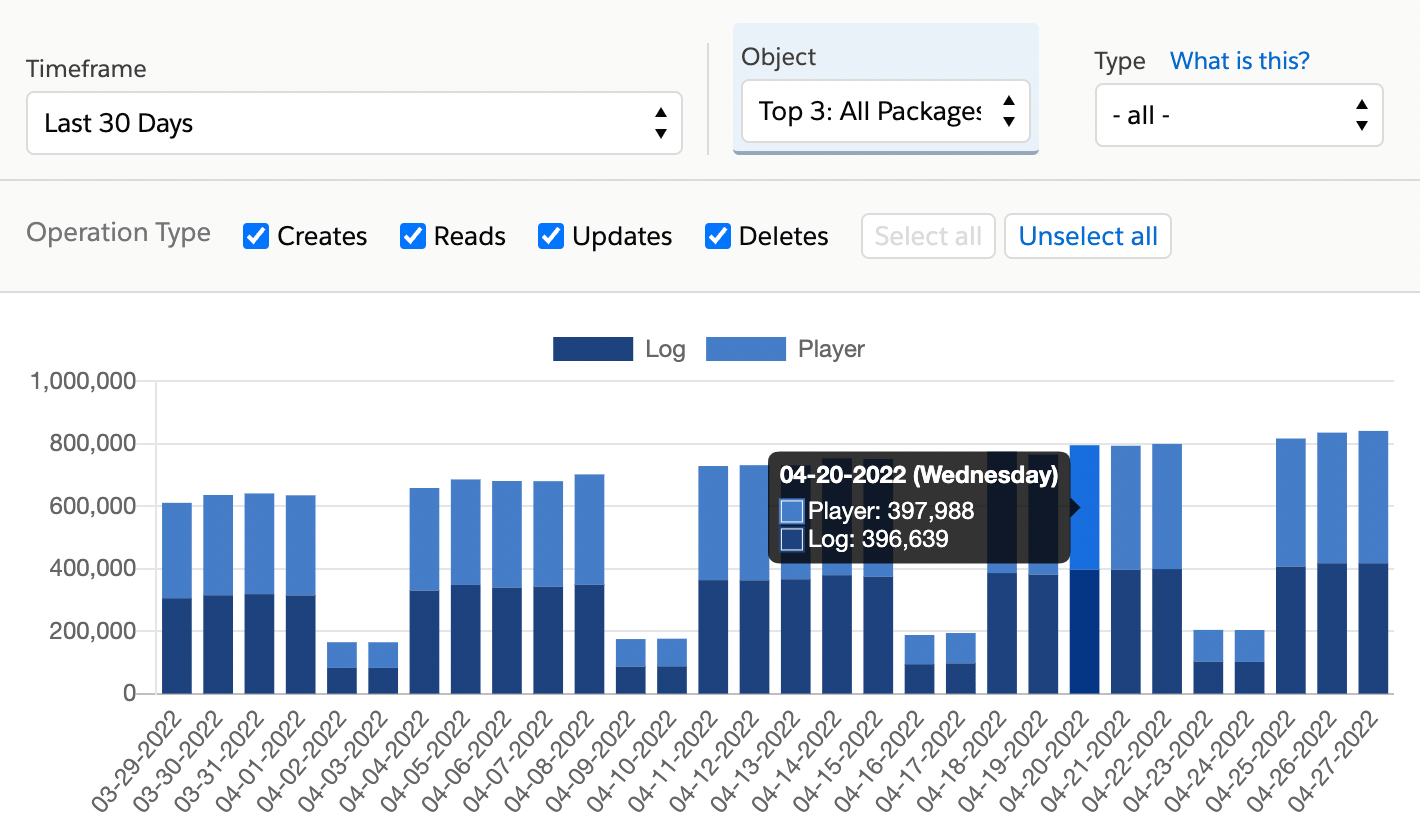
Task: Click the 200,000 y-axis label
Action: pos(91,631)
